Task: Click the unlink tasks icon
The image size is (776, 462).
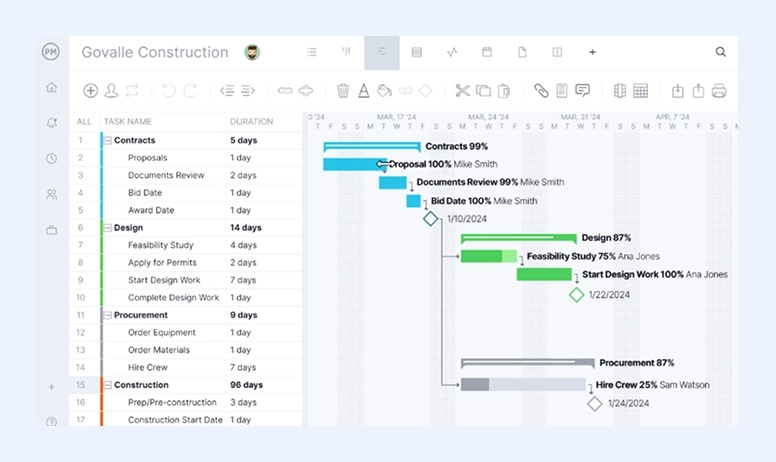Action: pos(306,91)
